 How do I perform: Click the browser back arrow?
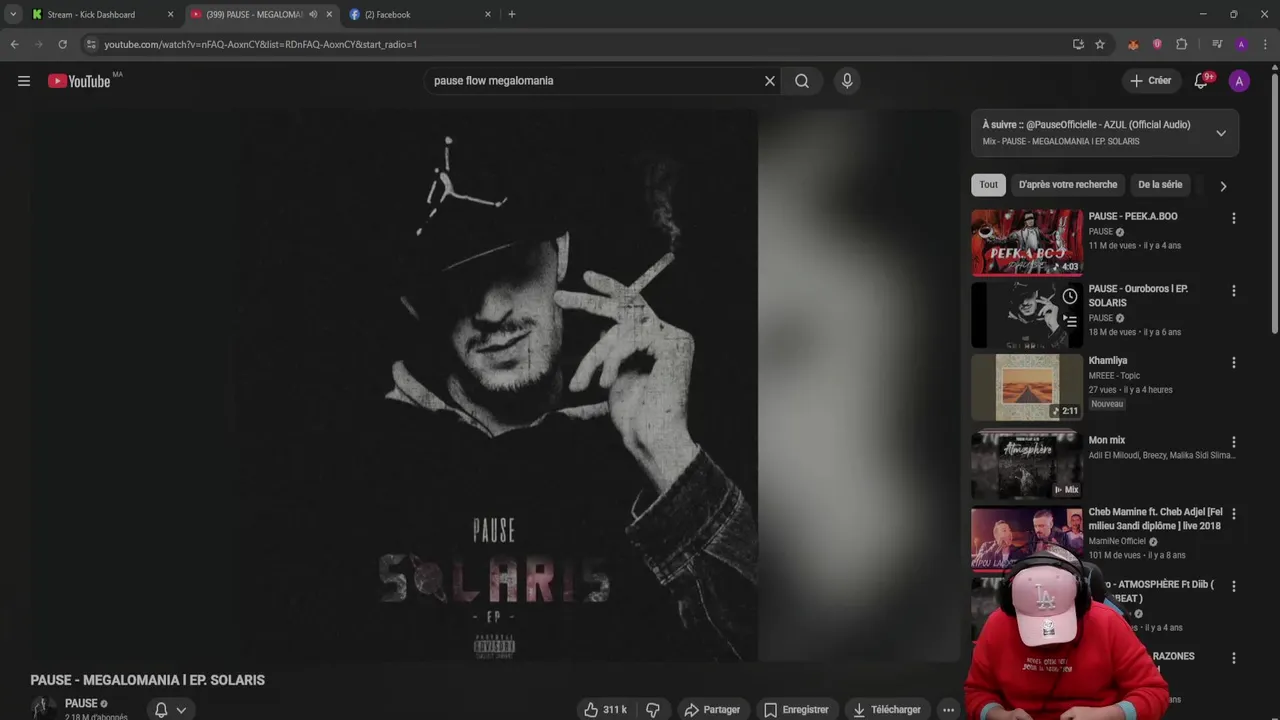click(14, 44)
